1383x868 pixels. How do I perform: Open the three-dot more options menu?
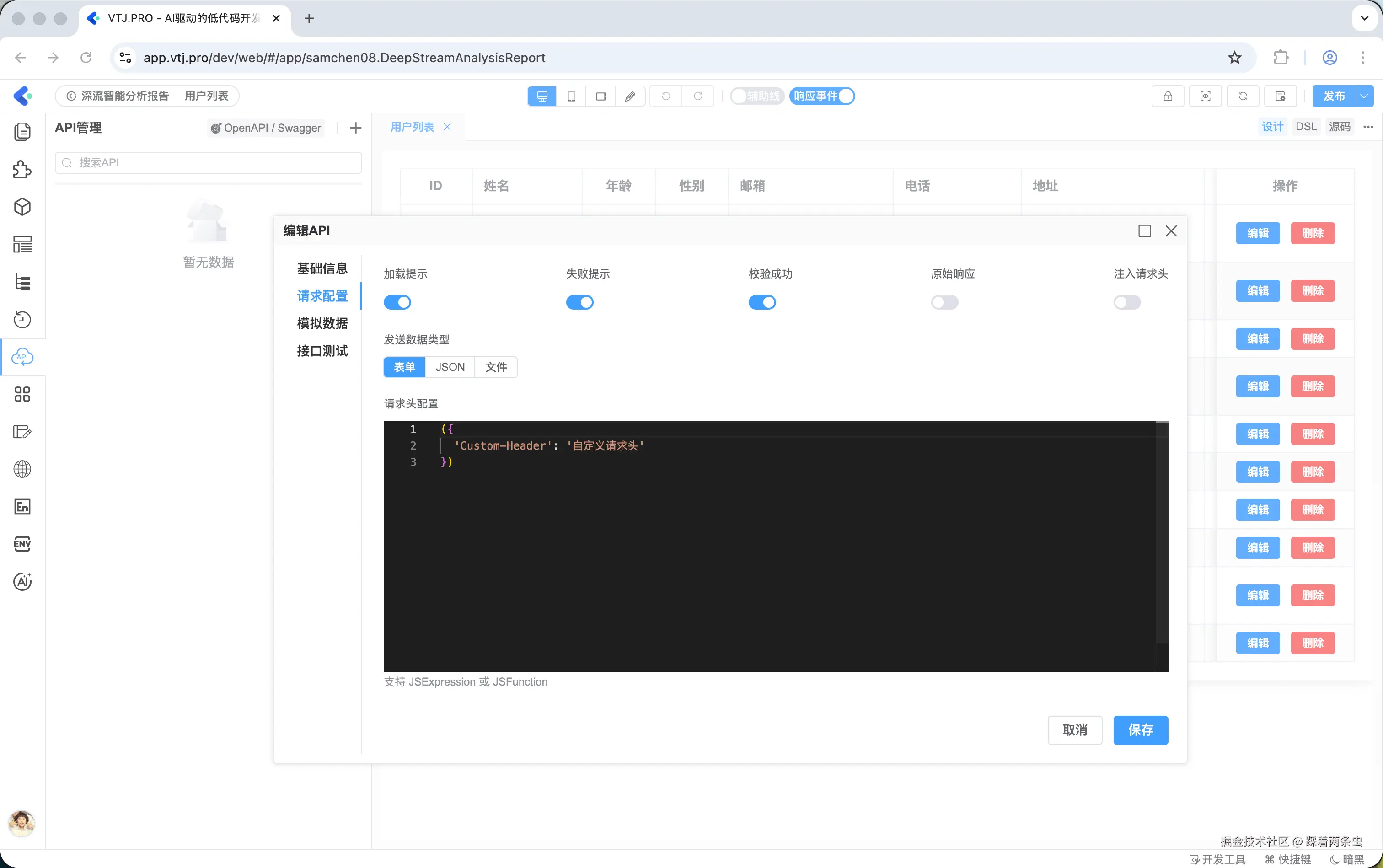tap(1368, 127)
